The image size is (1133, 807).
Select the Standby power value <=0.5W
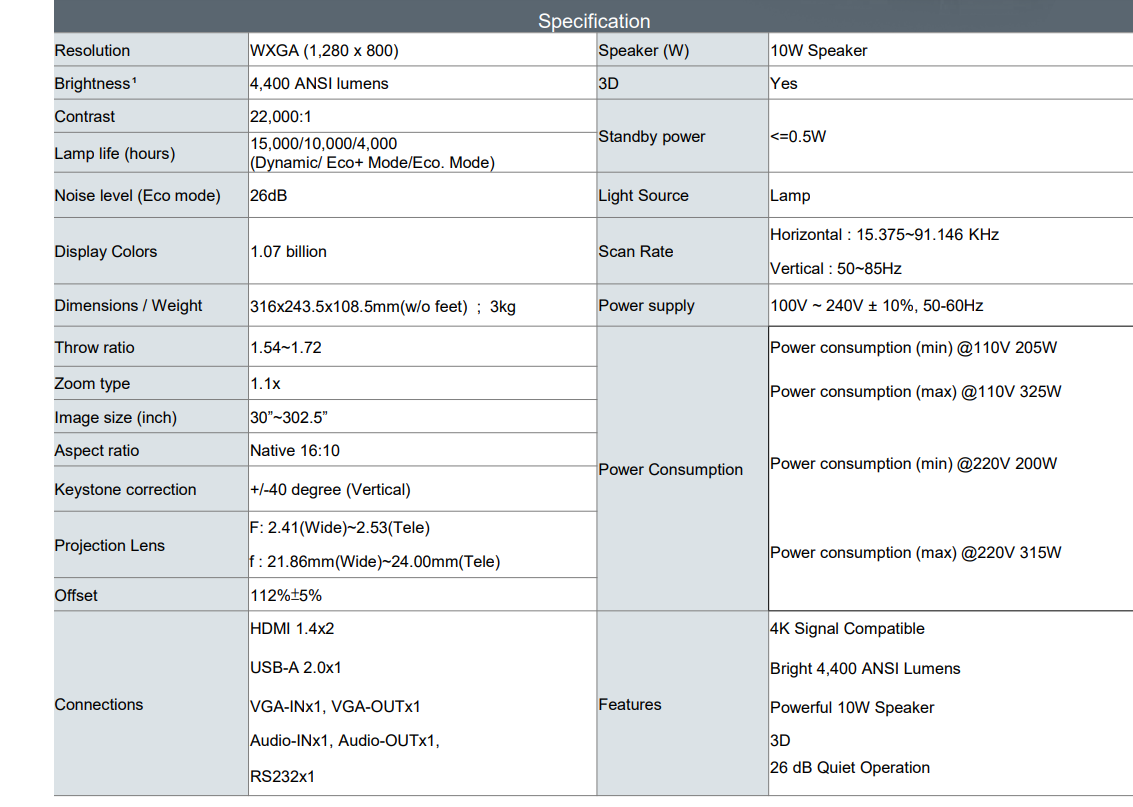pos(798,137)
